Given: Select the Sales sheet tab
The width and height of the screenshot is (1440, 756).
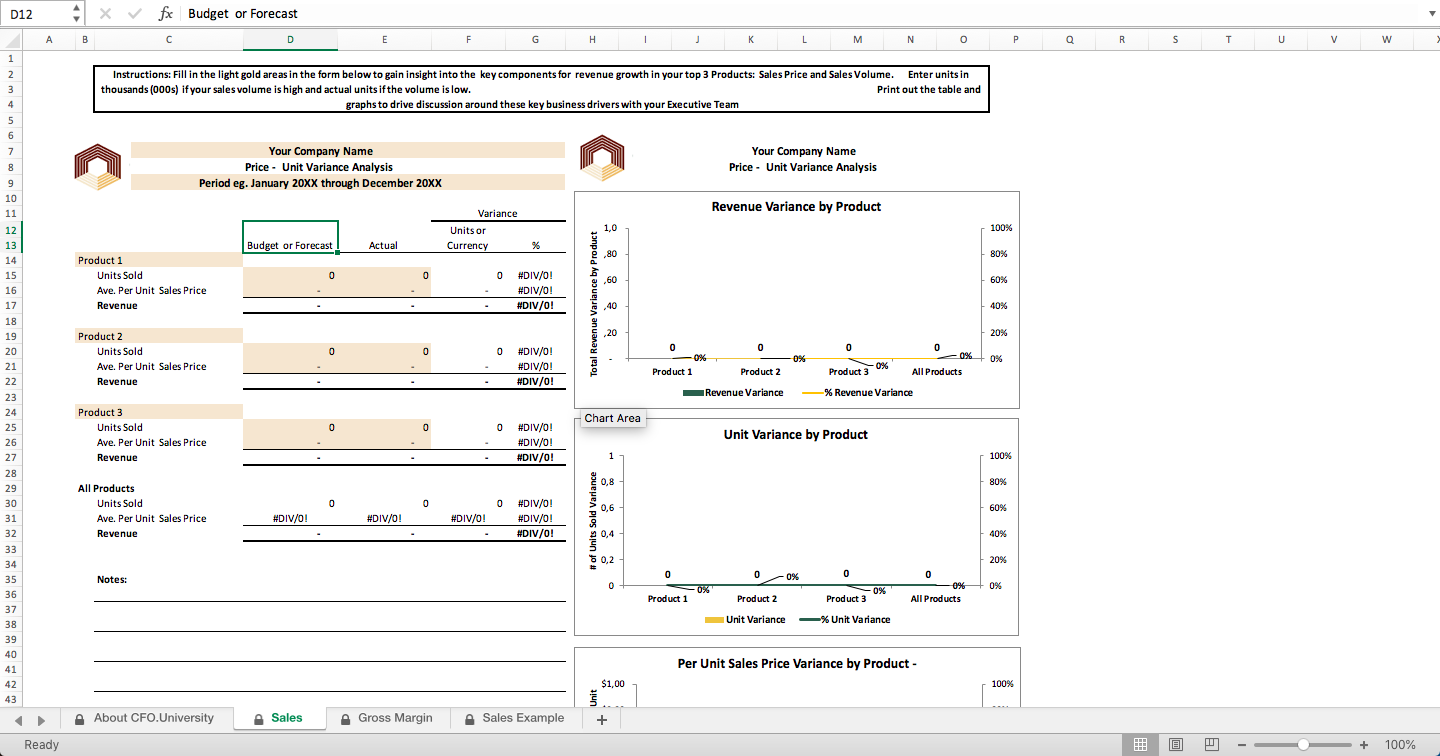Looking at the screenshot, I should pyautogui.click(x=279, y=718).
